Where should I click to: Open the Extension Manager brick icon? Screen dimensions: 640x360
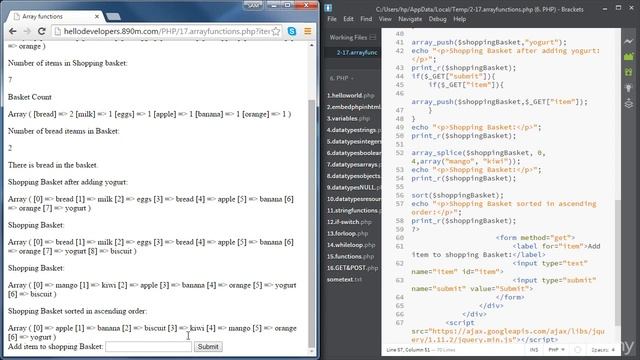click(x=629, y=56)
